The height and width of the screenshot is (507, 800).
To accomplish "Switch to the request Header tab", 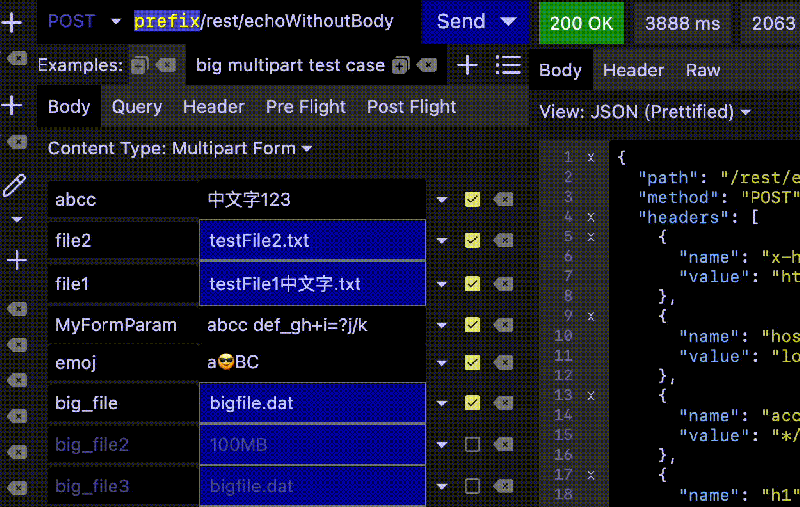I will (213, 107).
